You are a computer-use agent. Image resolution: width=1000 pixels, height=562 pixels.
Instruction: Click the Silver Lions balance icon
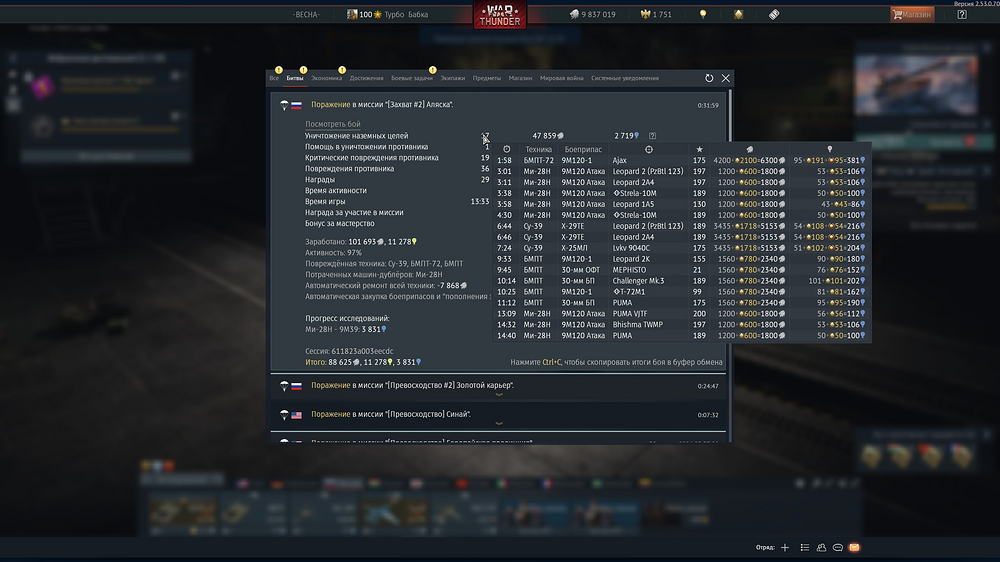574,15
